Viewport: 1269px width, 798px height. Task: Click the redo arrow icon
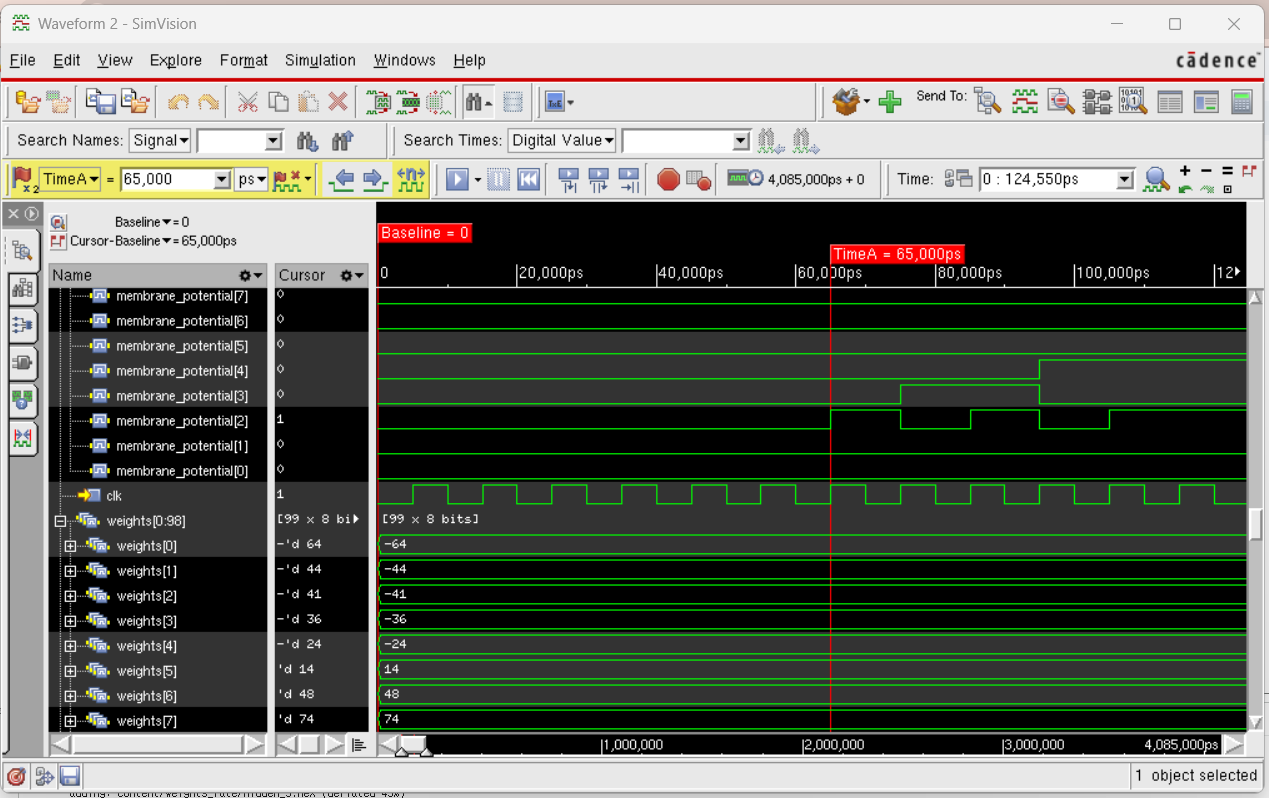pos(208,101)
